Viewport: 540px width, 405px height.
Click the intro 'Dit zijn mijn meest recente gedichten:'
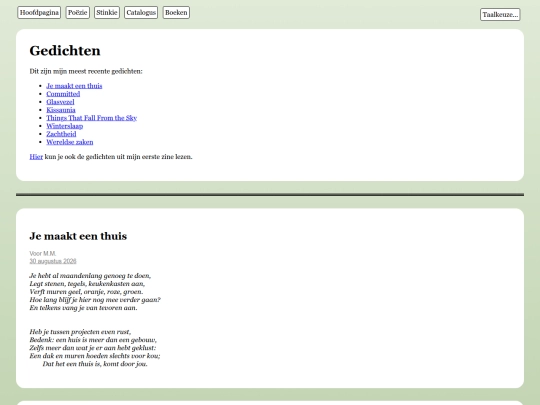tap(86, 71)
